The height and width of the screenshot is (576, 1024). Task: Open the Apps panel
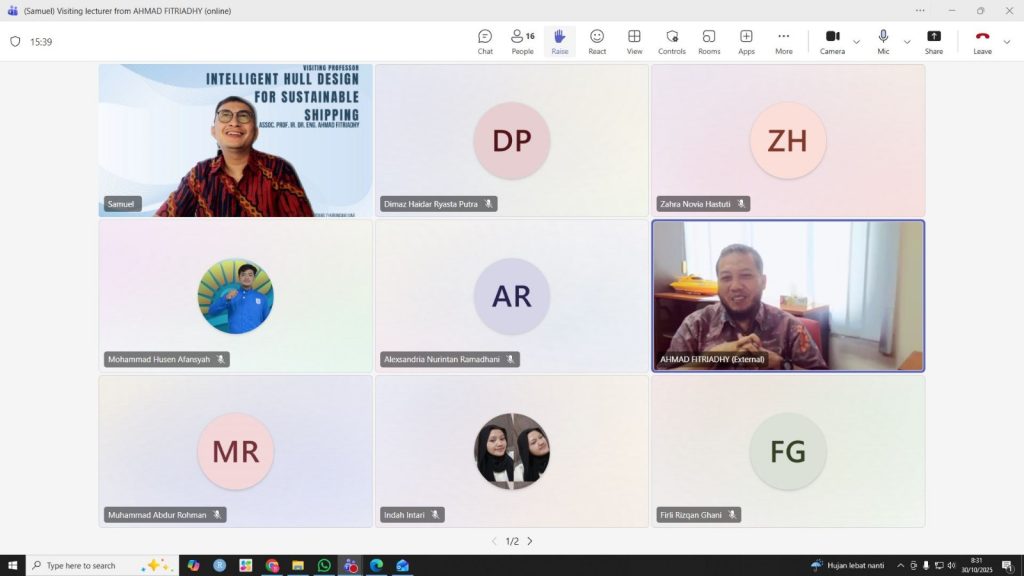[x=746, y=41]
